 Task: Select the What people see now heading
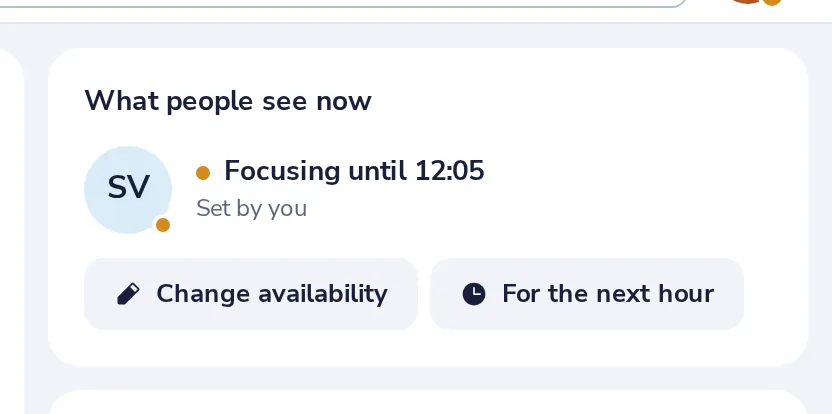(228, 100)
